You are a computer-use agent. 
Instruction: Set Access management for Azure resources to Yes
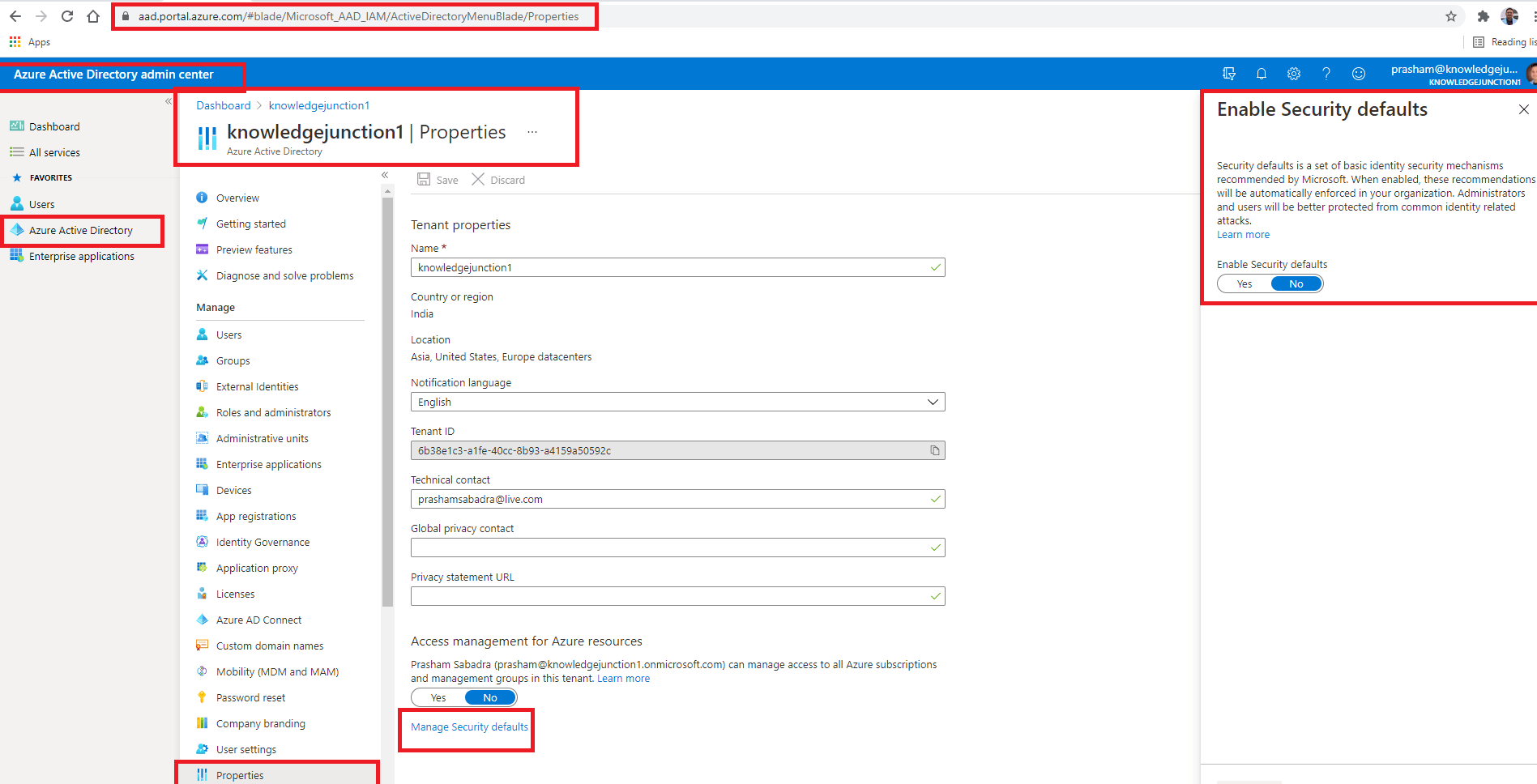(437, 697)
